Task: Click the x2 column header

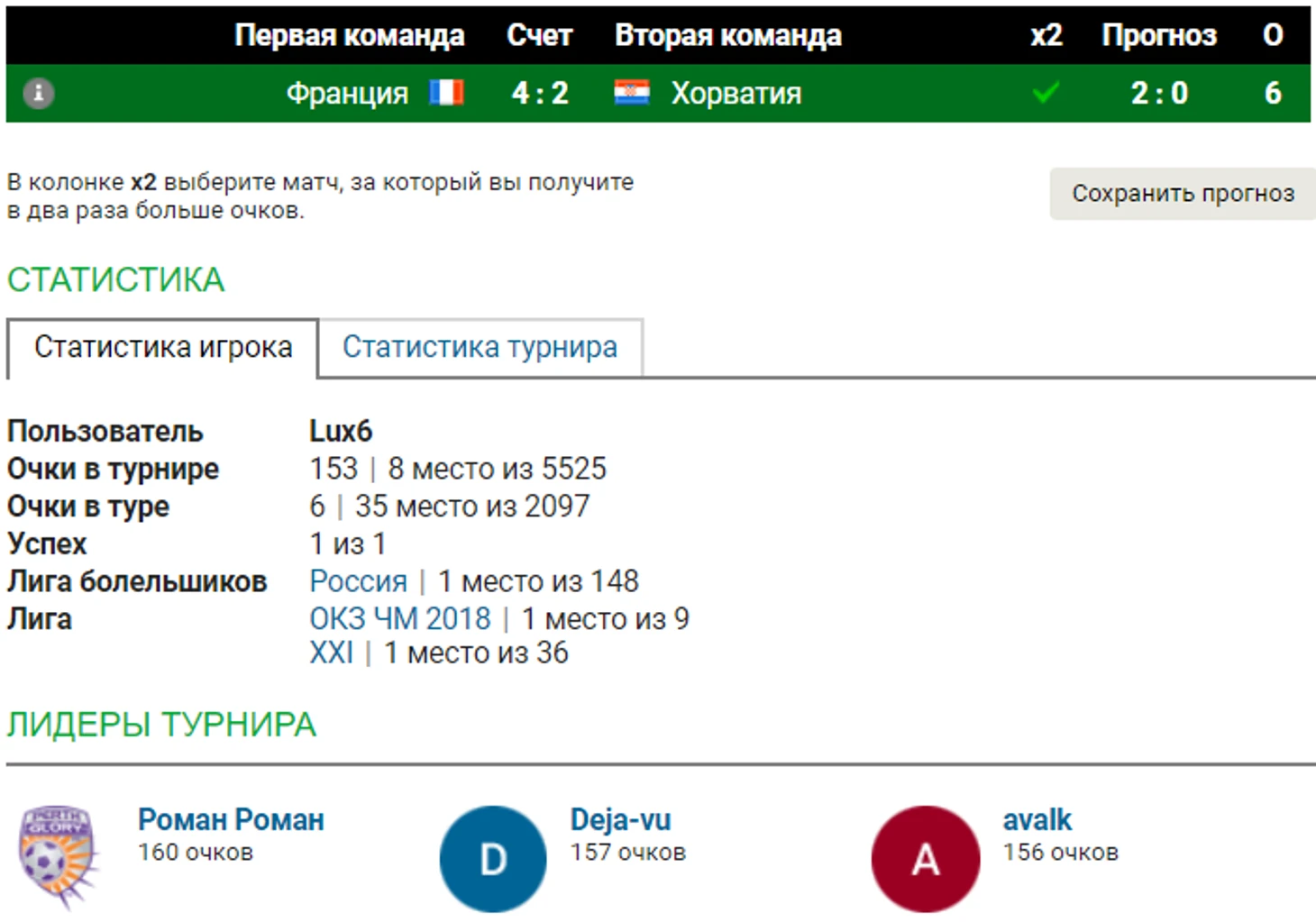Action: point(1046,35)
